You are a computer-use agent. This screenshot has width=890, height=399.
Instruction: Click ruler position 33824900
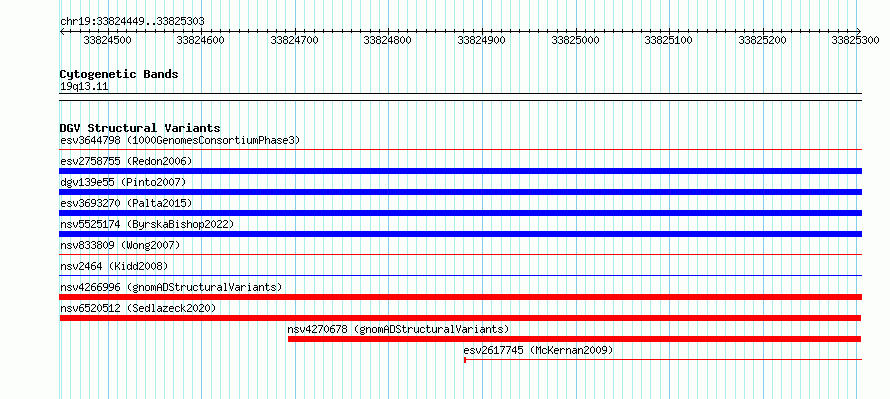tap(481, 40)
